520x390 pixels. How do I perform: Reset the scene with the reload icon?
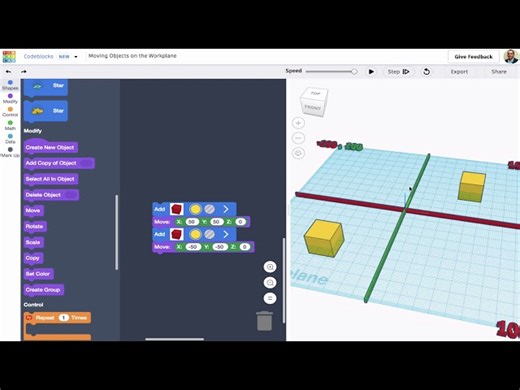pyautogui.click(x=426, y=72)
